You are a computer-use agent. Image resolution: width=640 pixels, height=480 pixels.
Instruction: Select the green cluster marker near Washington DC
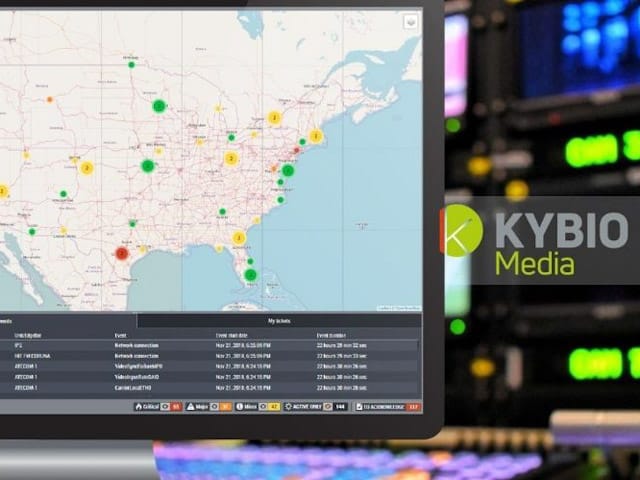pos(288,170)
